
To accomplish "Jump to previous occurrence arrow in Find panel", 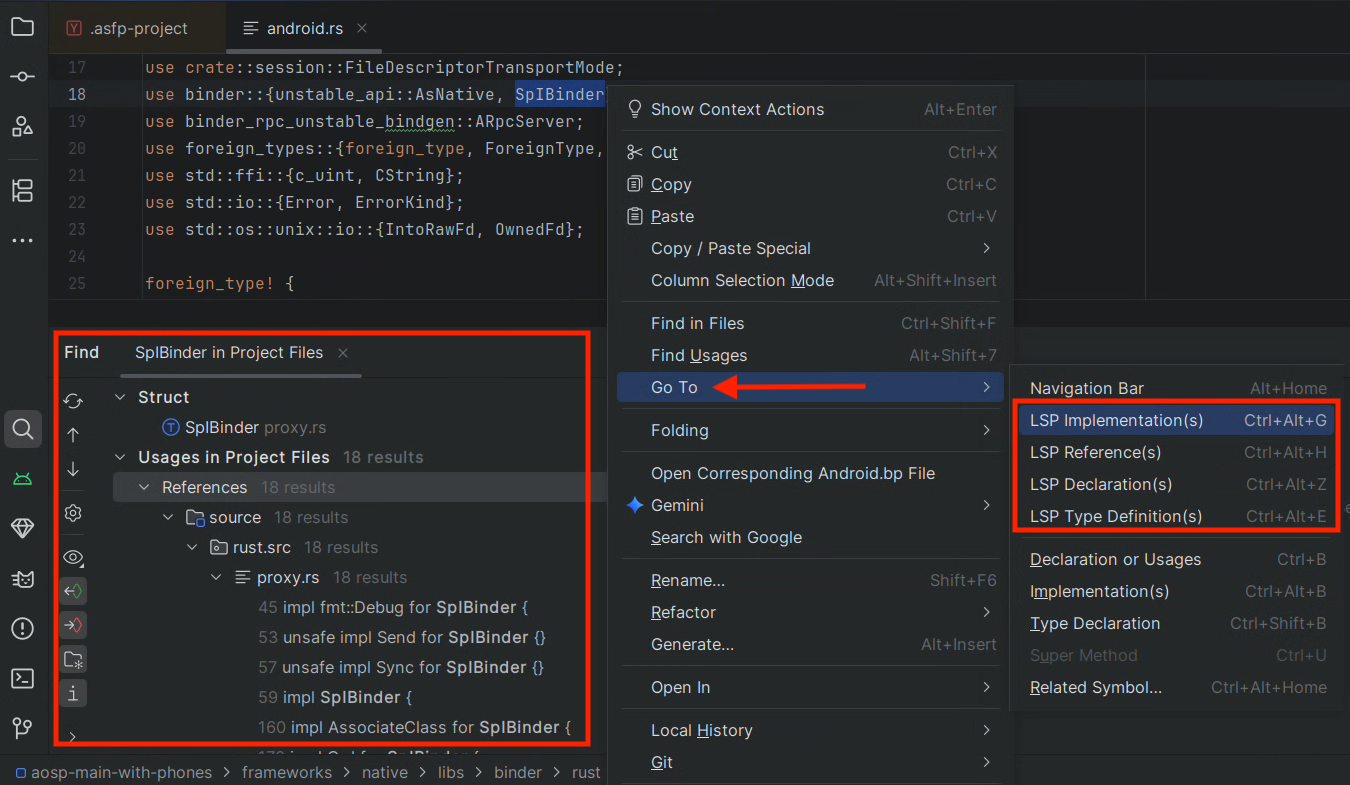I will click(x=73, y=435).
